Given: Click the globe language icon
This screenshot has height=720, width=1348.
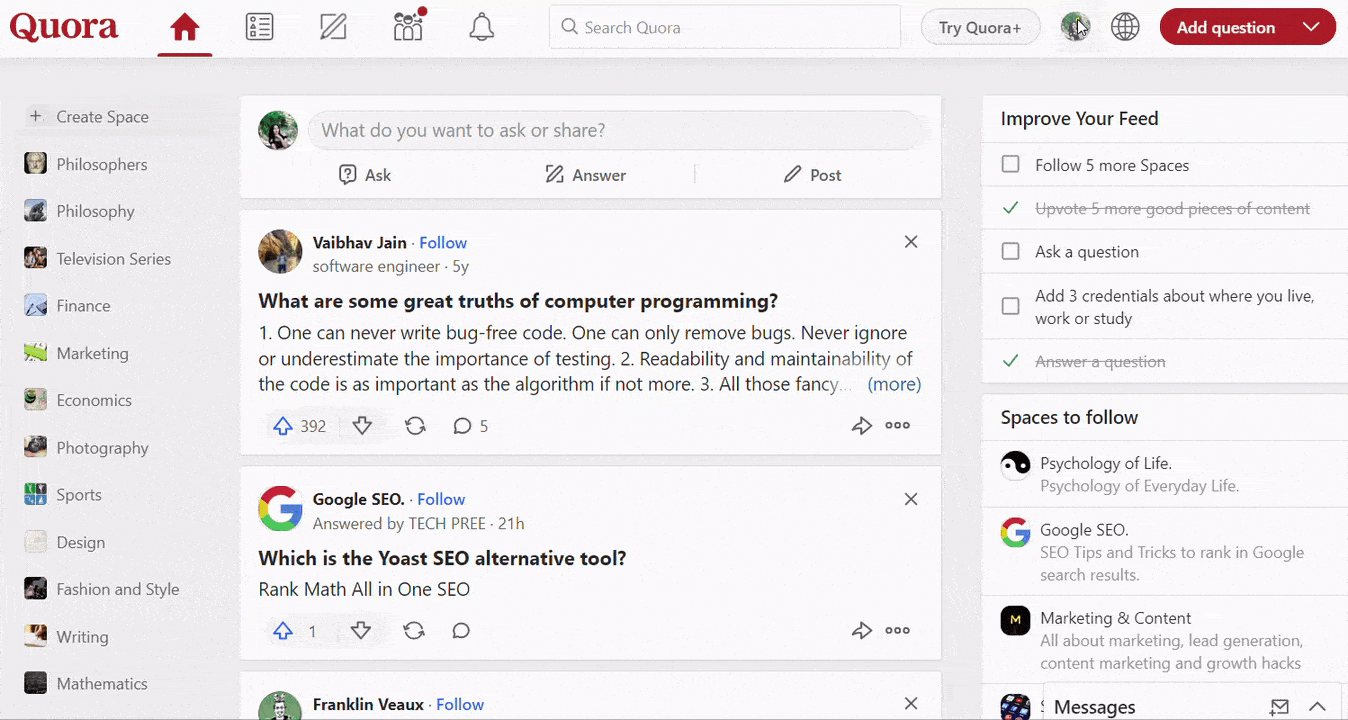Looking at the screenshot, I should pos(1125,27).
